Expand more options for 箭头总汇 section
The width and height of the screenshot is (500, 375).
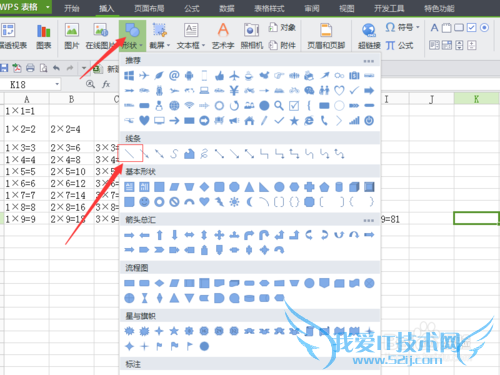(x=368, y=220)
